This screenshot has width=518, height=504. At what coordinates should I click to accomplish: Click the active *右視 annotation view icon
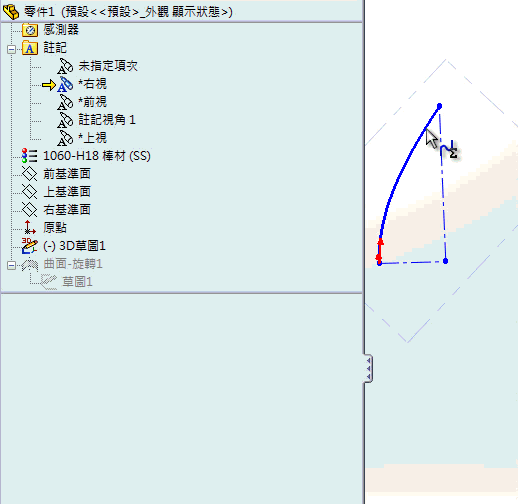coord(65,84)
